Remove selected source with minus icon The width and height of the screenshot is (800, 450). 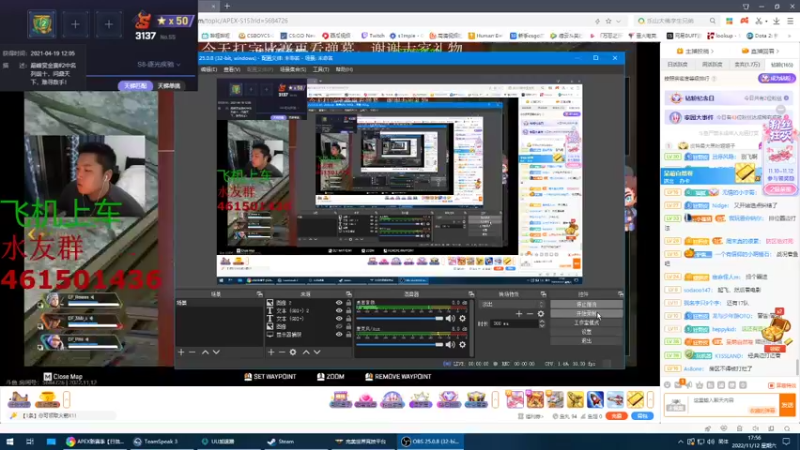282,352
